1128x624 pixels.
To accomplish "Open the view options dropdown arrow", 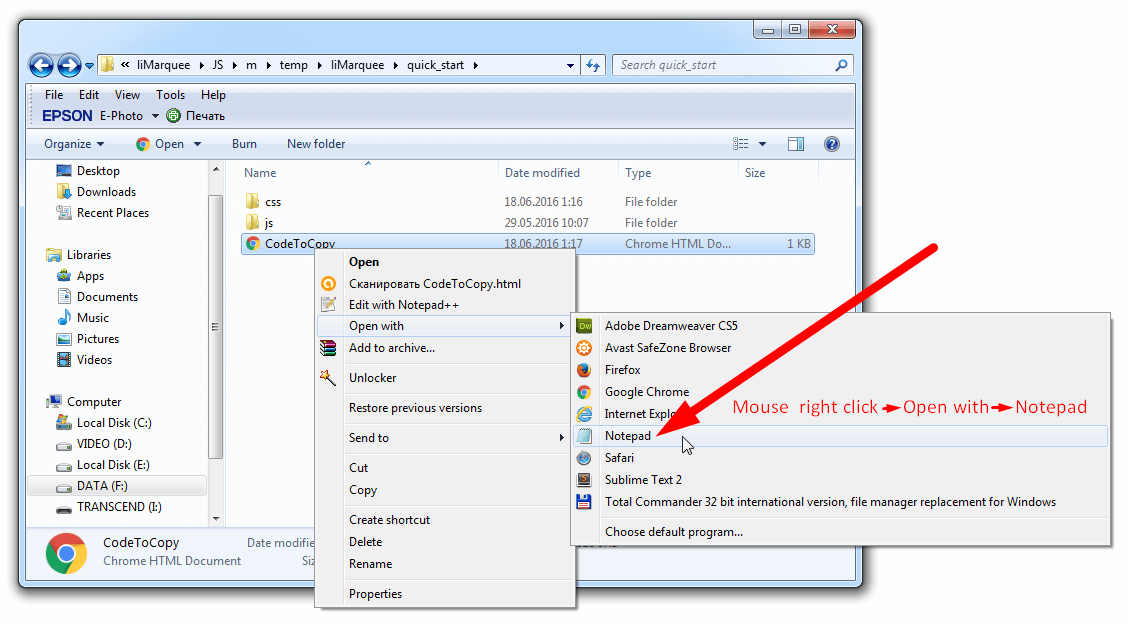I will (762, 144).
